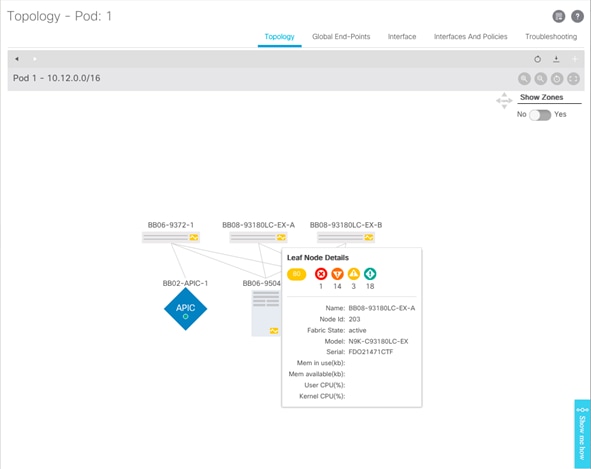Click the third round icon in Pod bar
The image size is (591, 469).
coord(557,78)
